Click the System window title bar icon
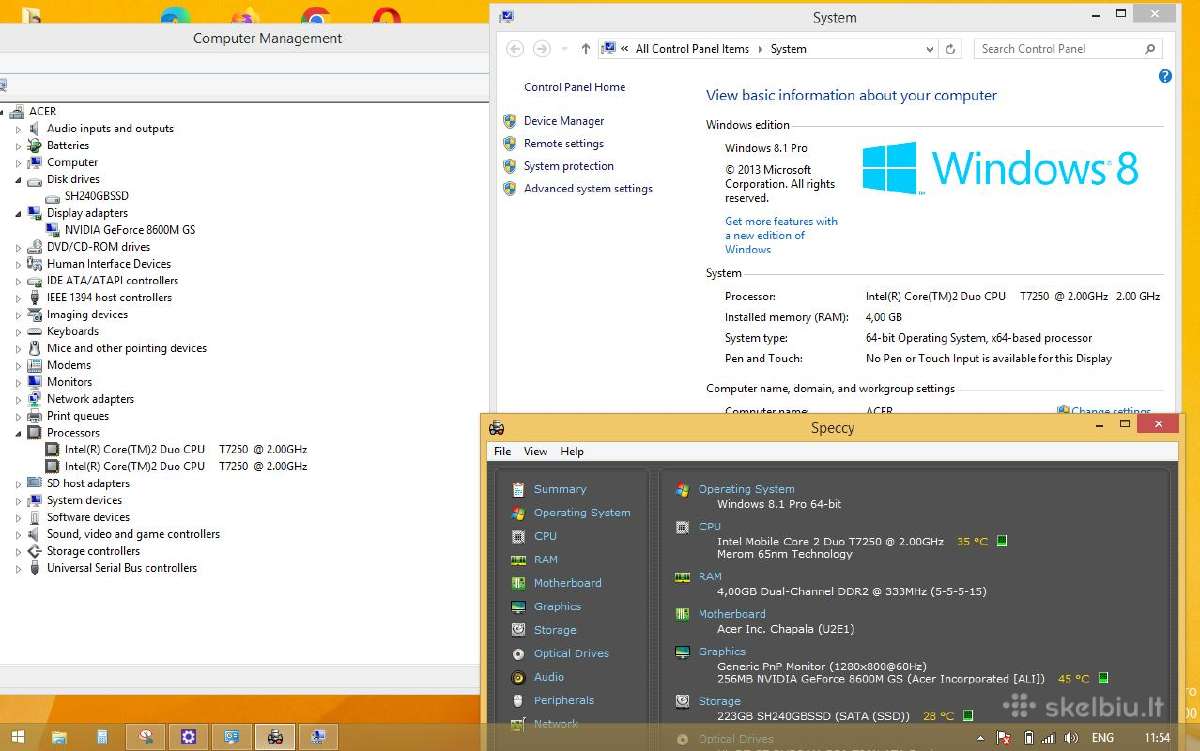 507,16
